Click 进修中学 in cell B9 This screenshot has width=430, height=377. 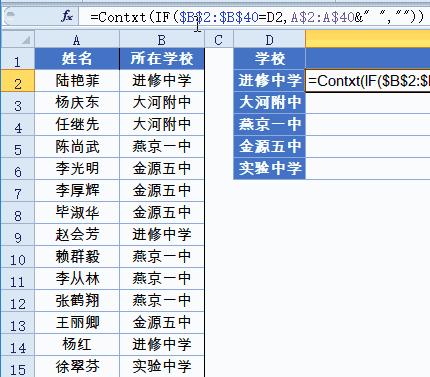pos(162,235)
